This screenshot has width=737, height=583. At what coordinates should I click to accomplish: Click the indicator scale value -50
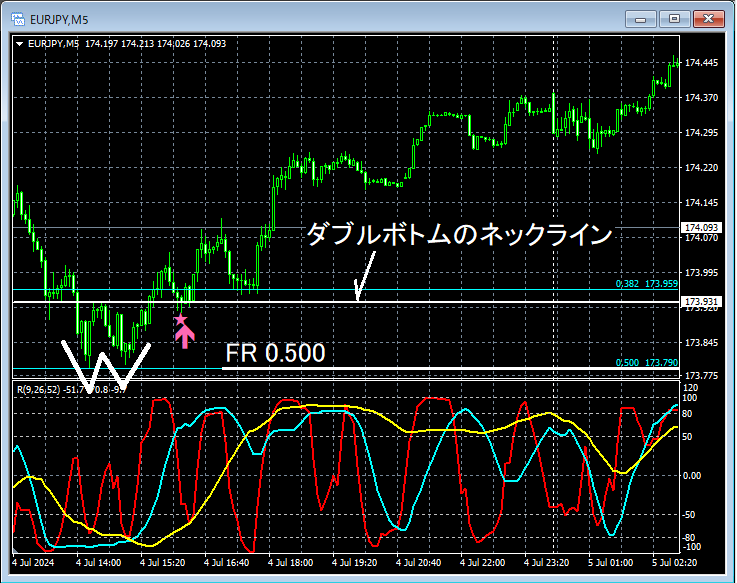pos(689,515)
